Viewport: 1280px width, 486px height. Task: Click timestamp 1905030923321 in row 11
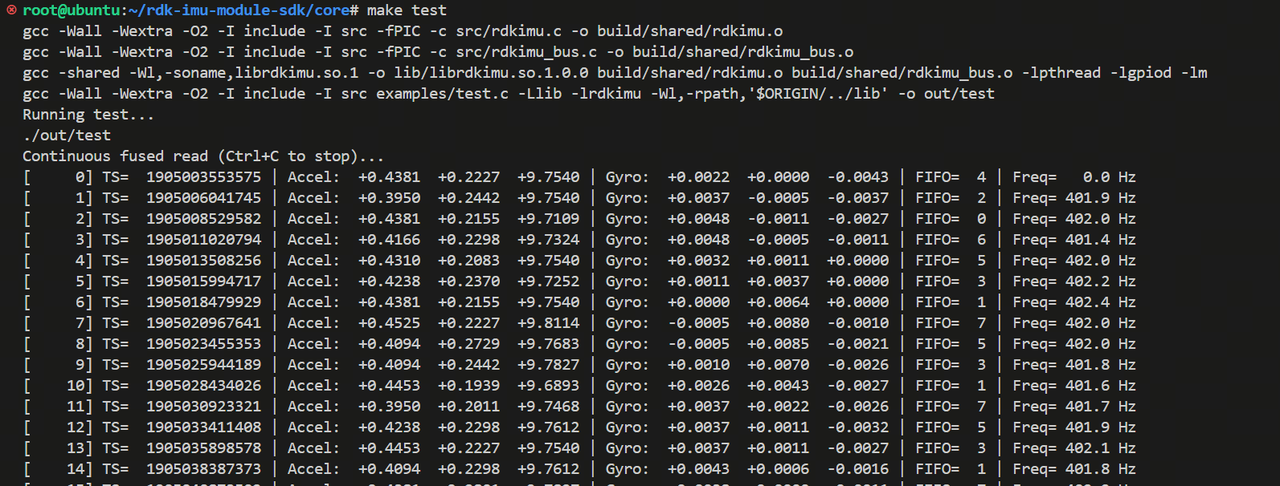204,406
